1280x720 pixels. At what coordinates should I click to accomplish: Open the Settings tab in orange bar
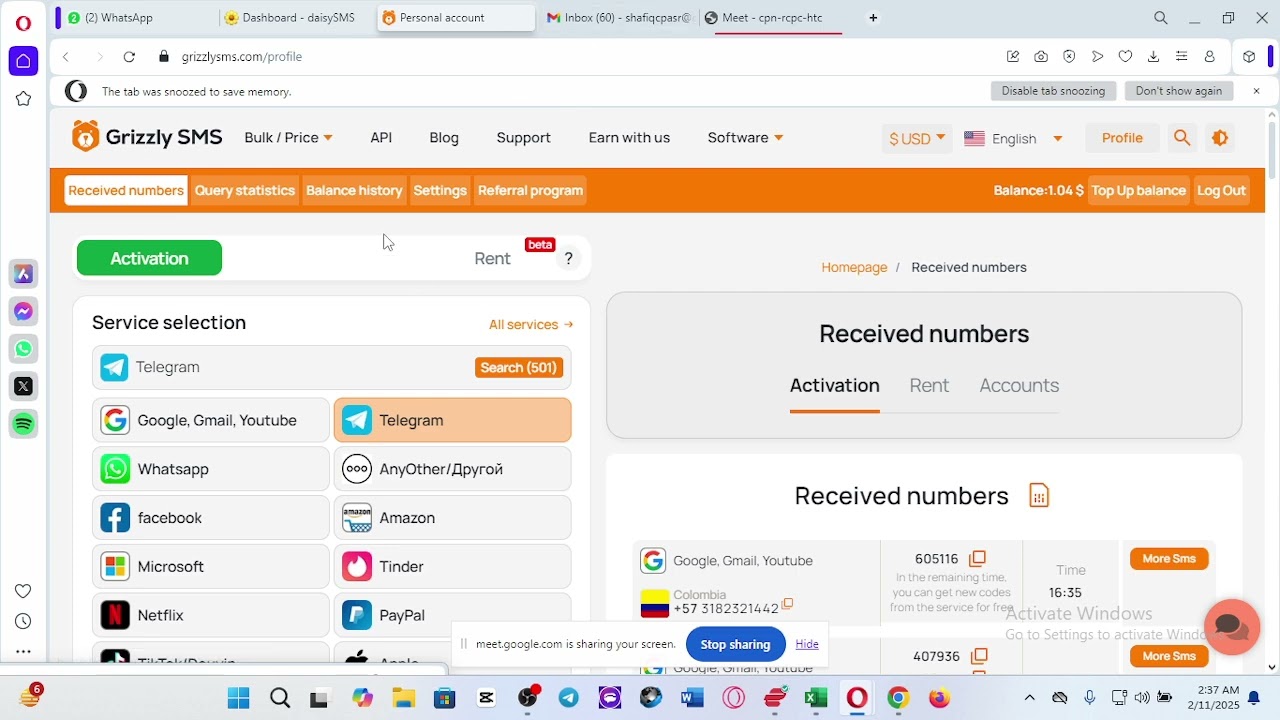pos(440,191)
